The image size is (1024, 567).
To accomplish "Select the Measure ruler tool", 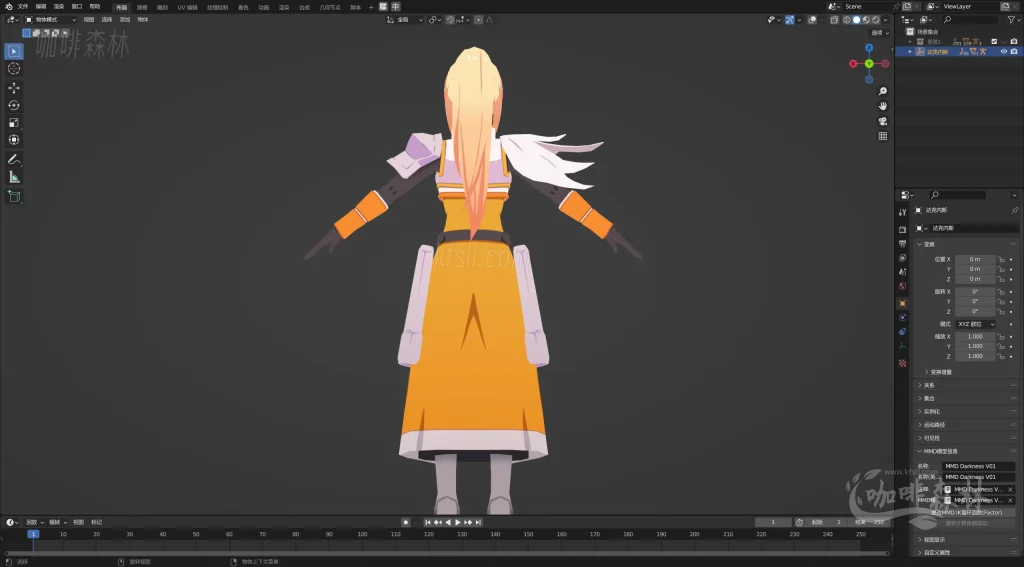I will (x=14, y=177).
